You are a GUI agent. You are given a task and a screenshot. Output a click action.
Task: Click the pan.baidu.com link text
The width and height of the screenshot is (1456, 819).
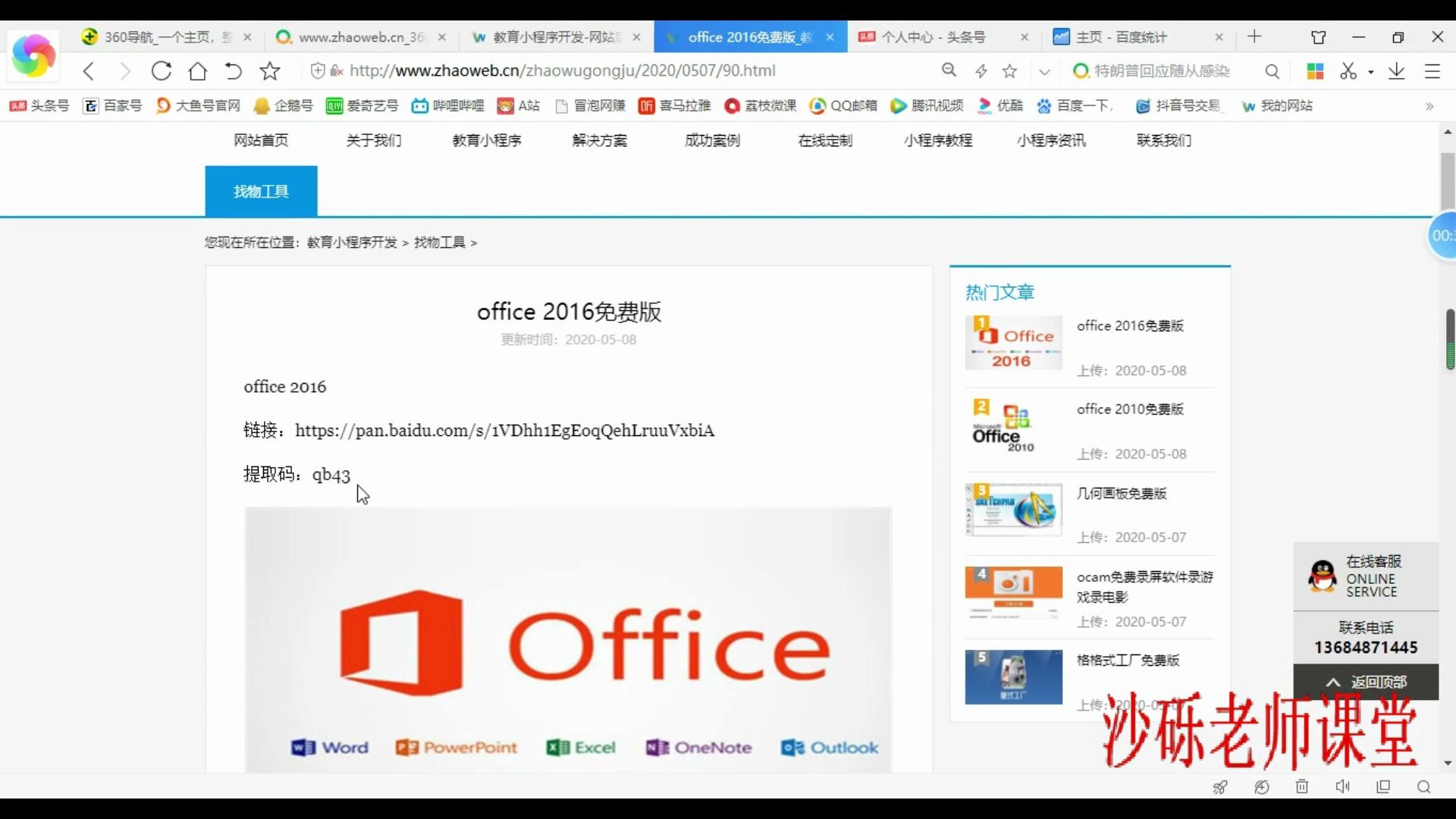pos(504,431)
